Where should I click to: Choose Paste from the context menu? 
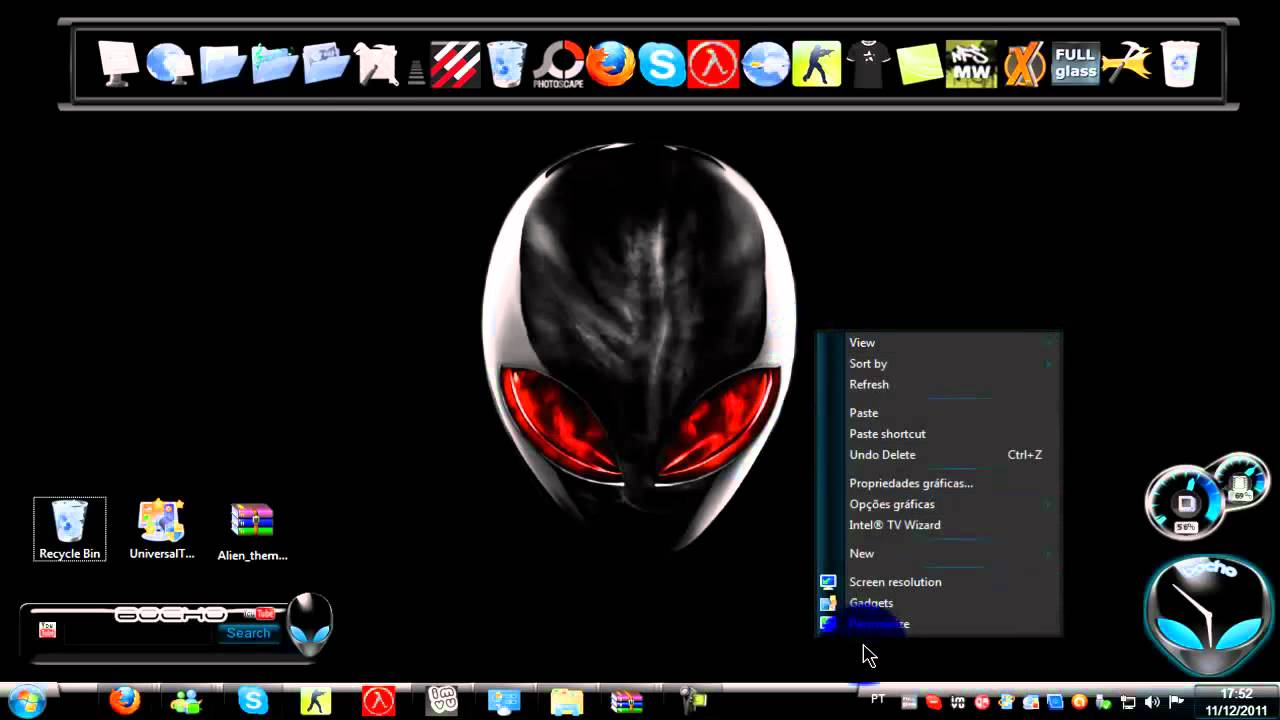[x=939, y=413]
